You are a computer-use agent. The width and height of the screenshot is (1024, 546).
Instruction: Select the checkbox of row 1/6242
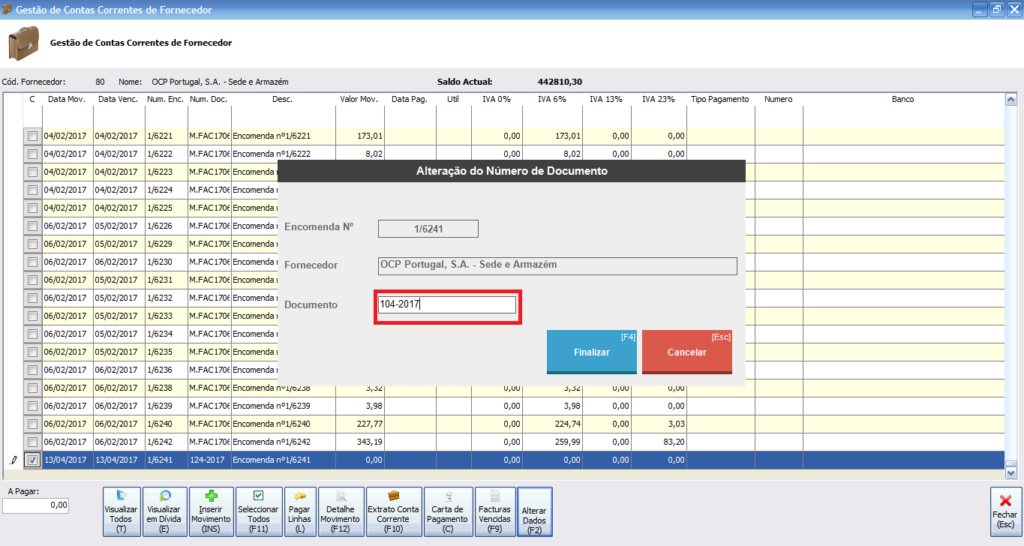(x=32, y=442)
